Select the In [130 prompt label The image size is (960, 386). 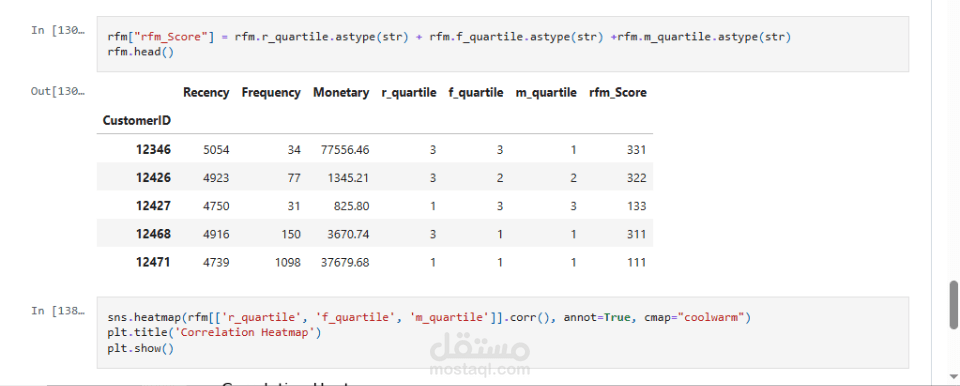[58, 31]
